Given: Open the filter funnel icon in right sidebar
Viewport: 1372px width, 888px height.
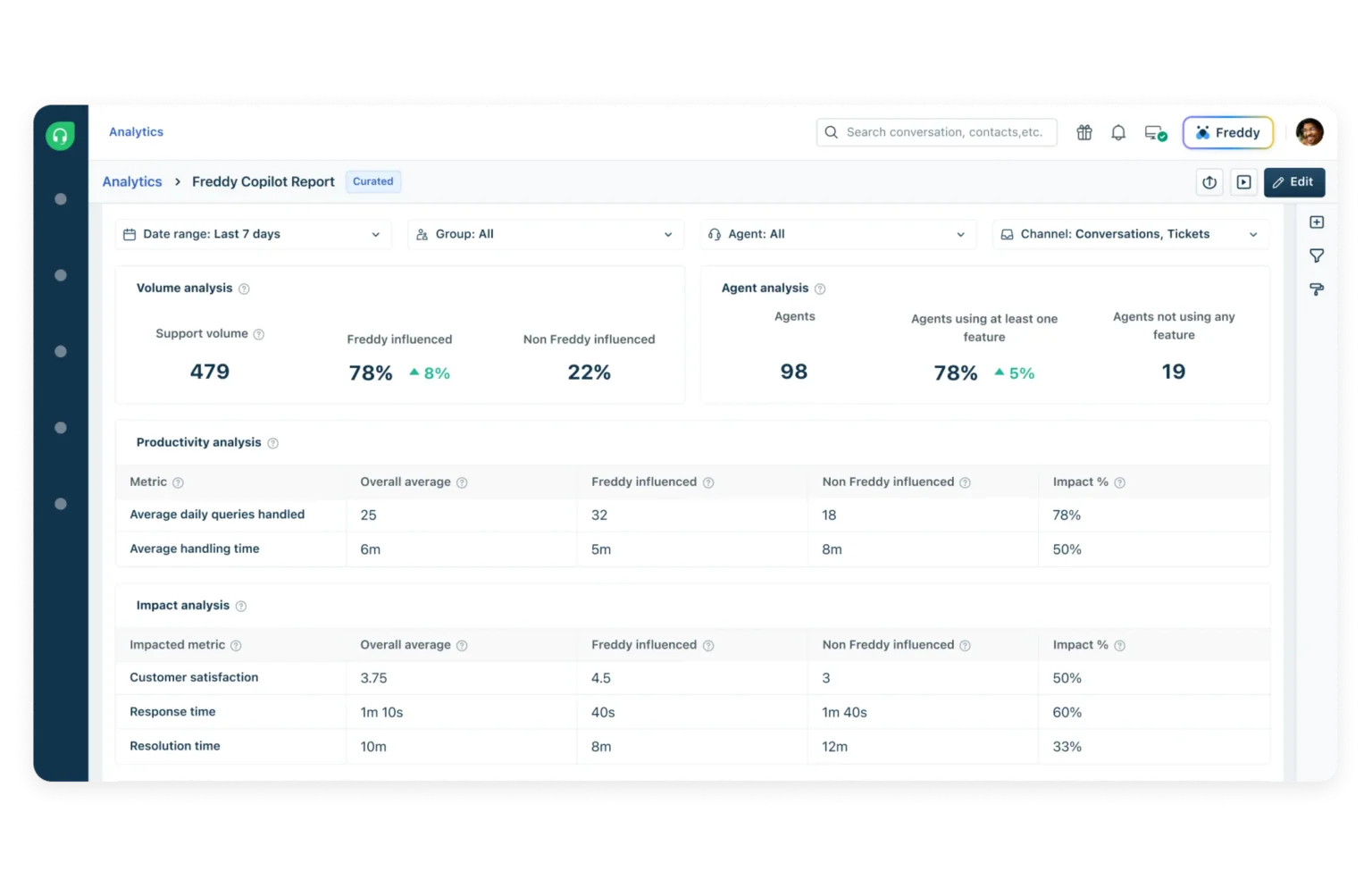Looking at the screenshot, I should 1317,256.
